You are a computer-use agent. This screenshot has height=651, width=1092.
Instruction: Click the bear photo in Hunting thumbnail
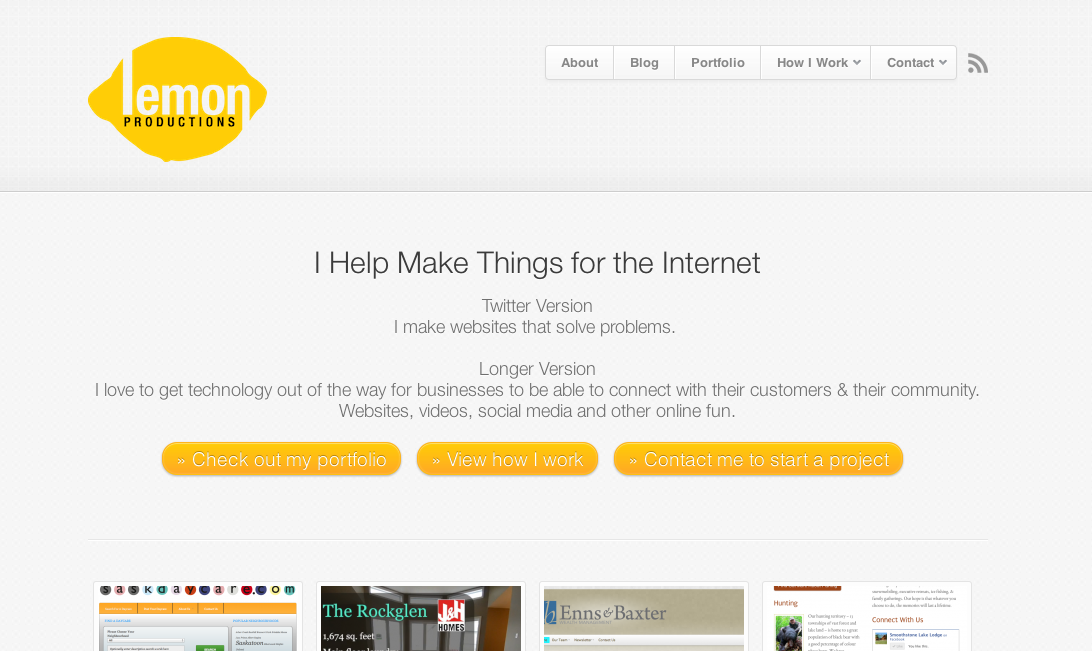click(789, 633)
